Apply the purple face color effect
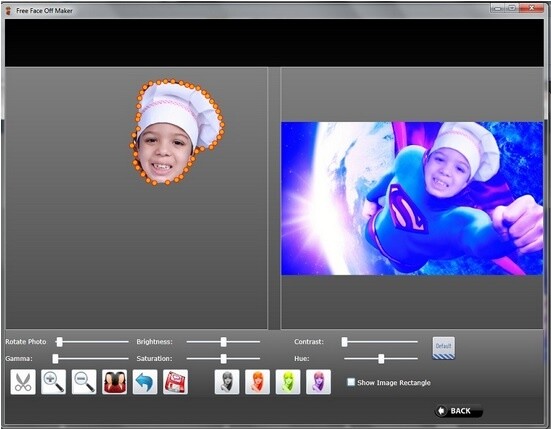 point(318,382)
